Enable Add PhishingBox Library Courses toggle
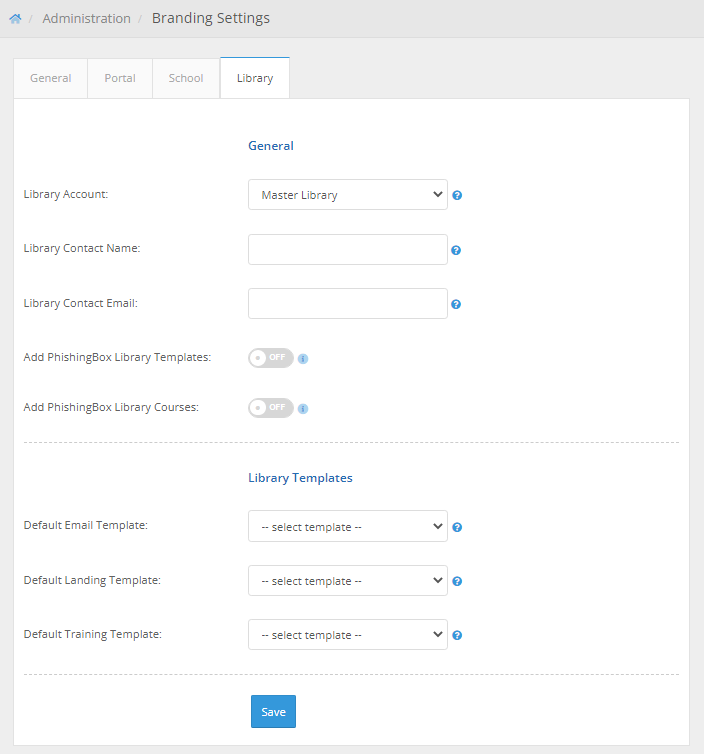Viewport: 704px width, 754px height. [x=271, y=408]
